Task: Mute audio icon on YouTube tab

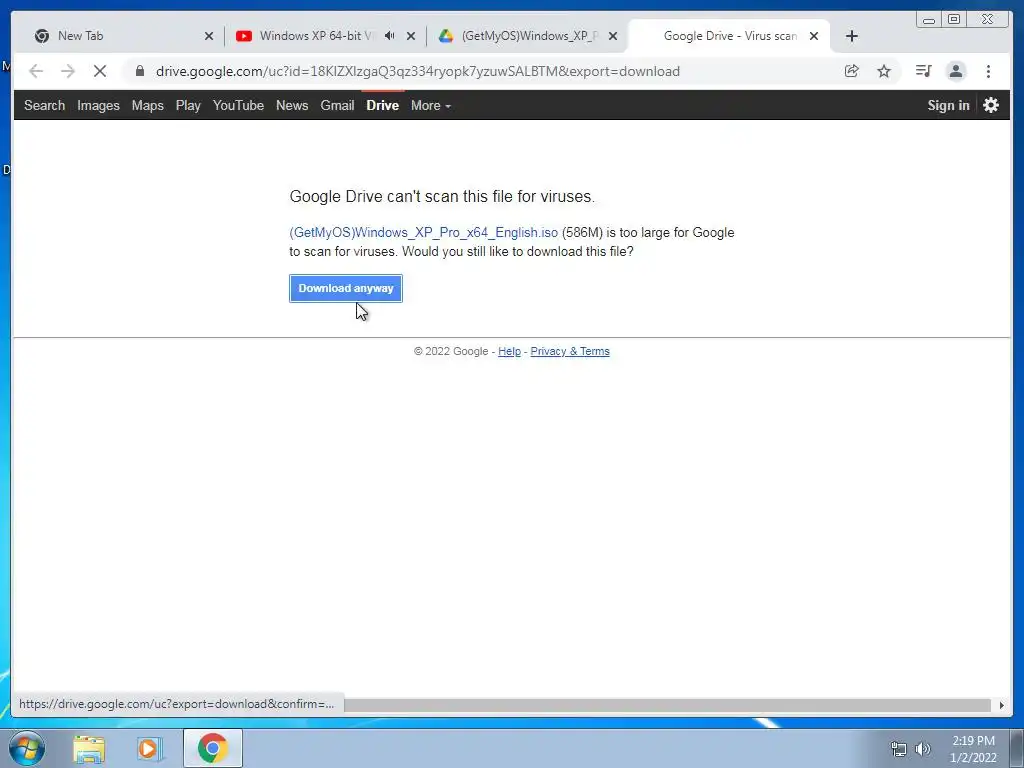Action: click(x=390, y=36)
